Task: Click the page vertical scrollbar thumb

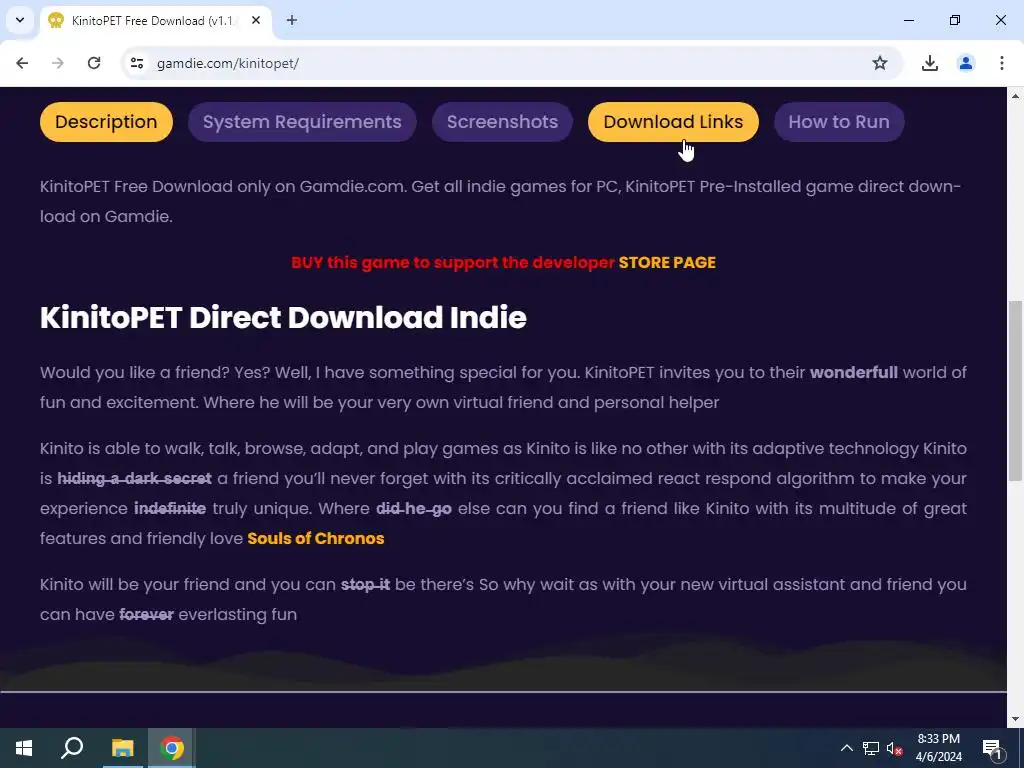Action: (x=1015, y=391)
